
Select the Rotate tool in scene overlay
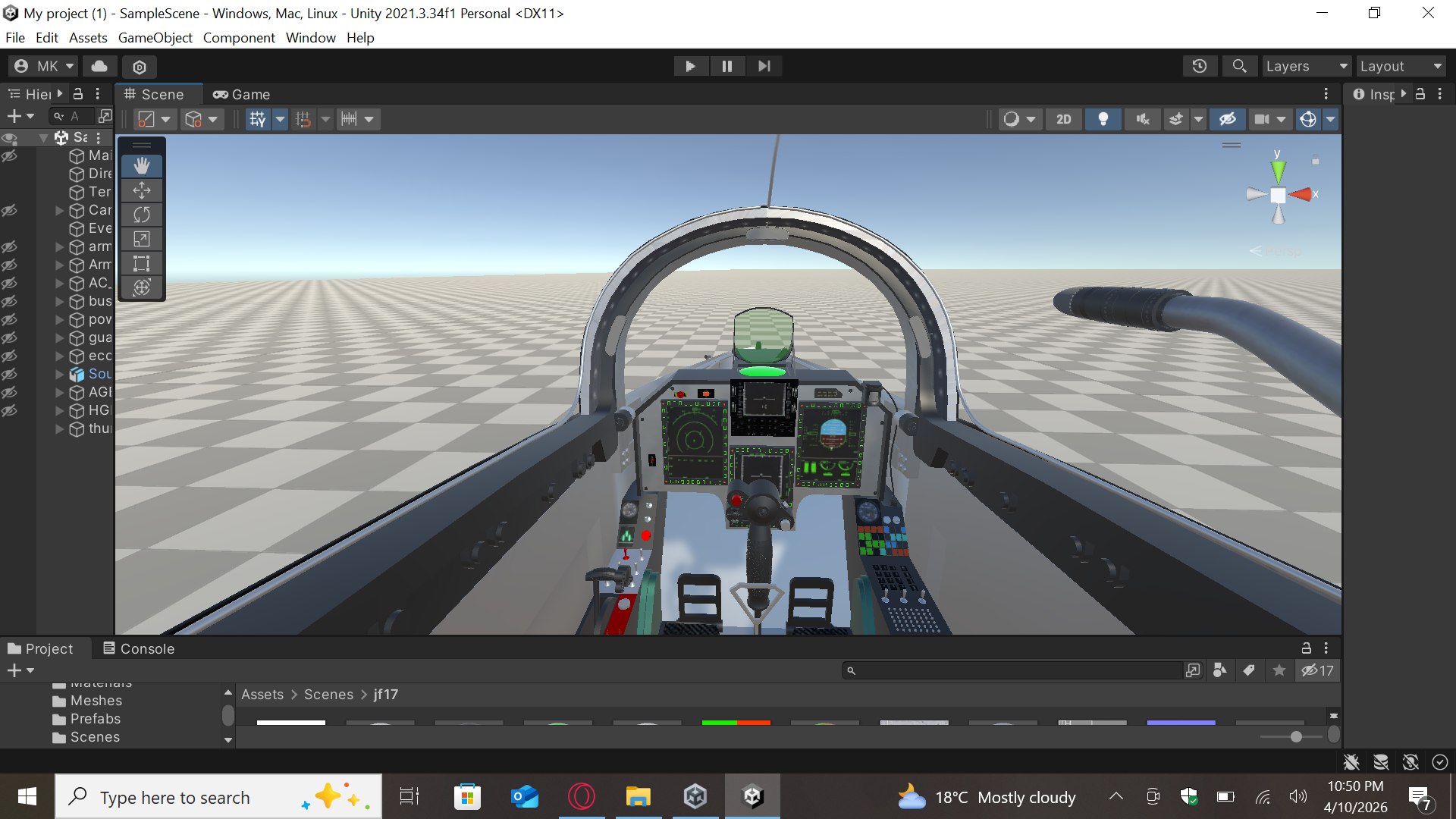pos(142,215)
